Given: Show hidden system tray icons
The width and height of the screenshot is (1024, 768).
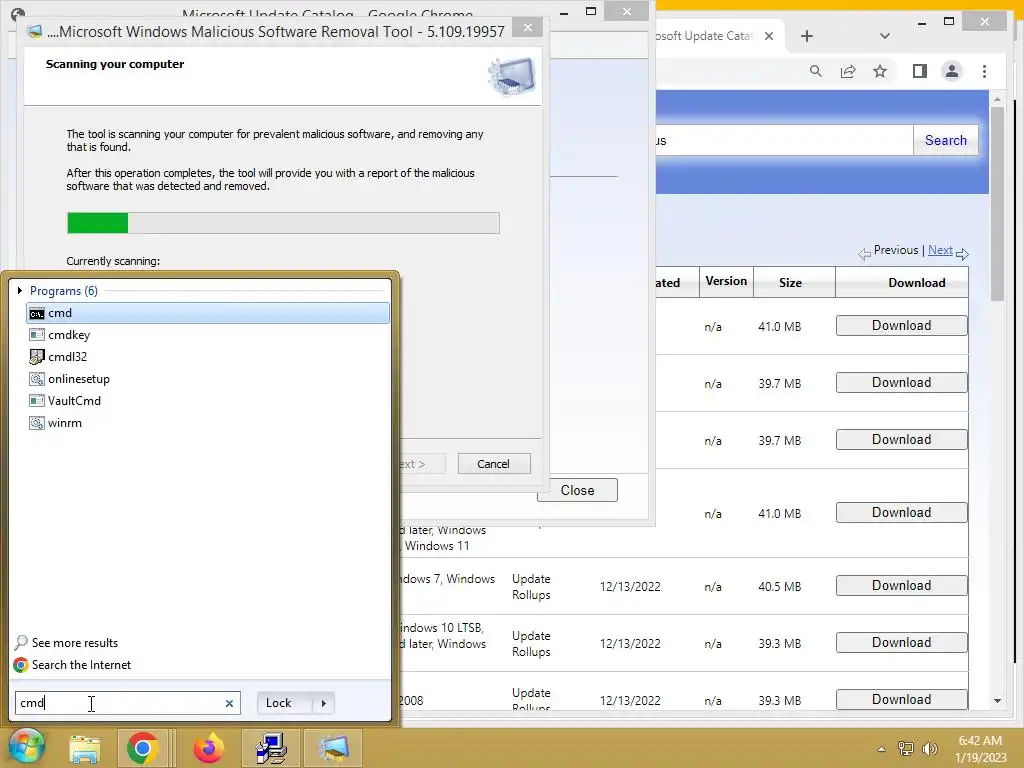Looking at the screenshot, I should point(881,749).
